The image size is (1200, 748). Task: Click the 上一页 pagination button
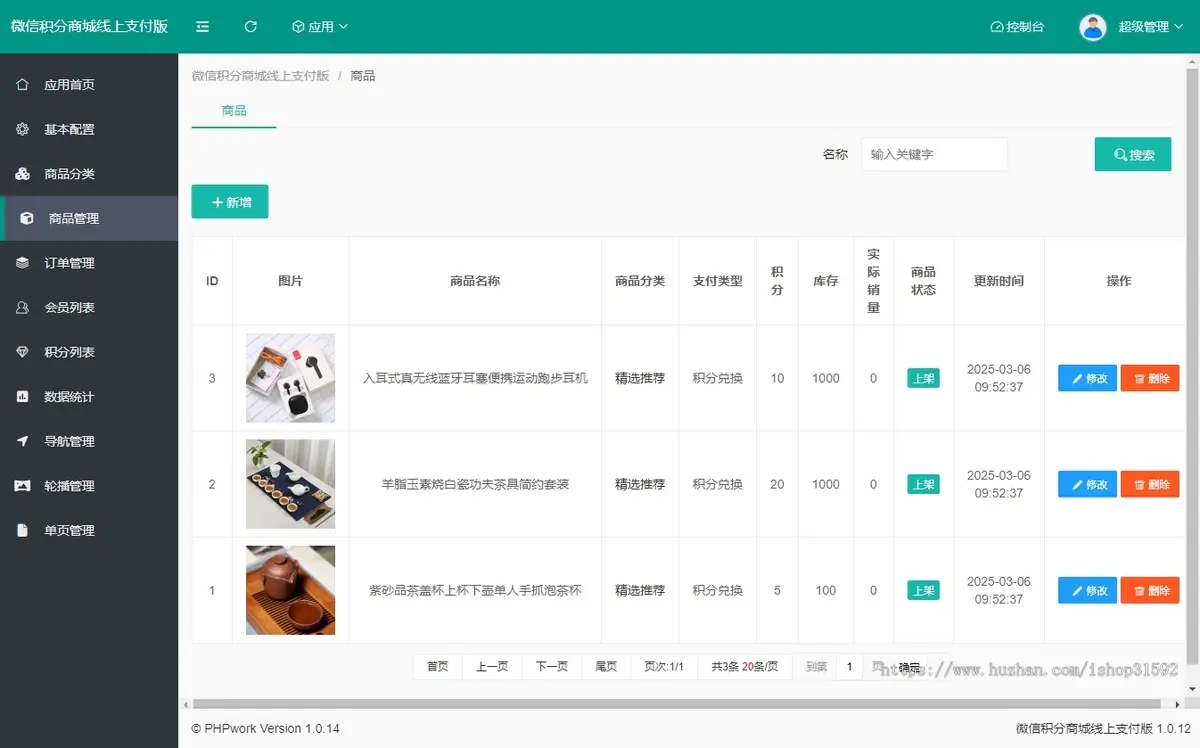[x=492, y=666]
